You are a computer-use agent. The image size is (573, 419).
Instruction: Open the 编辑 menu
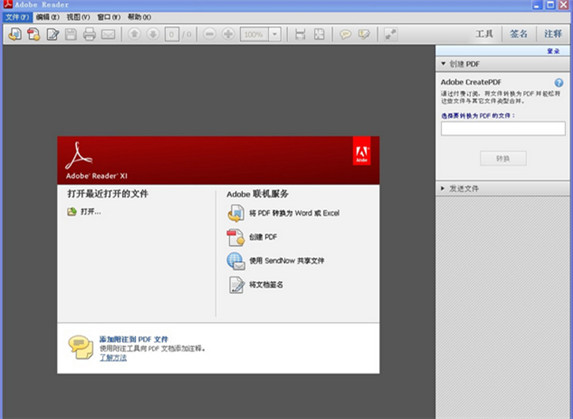click(48, 17)
